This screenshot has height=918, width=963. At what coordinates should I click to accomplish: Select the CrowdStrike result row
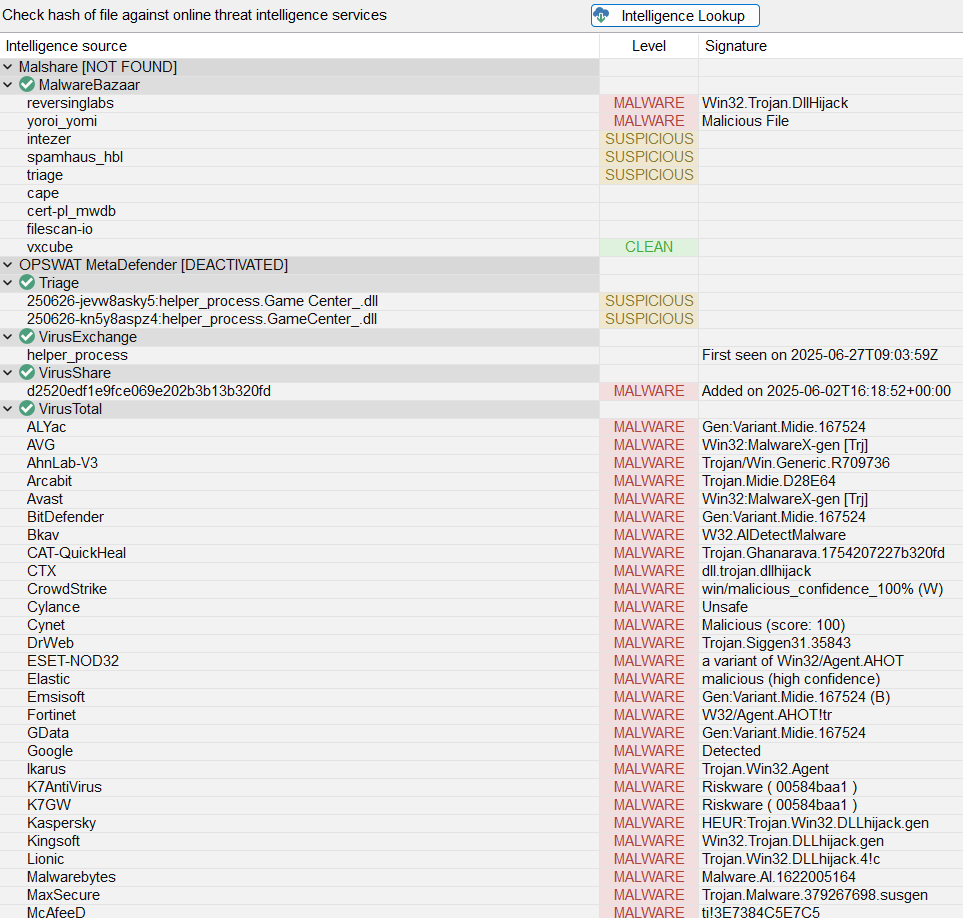point(66,589)
